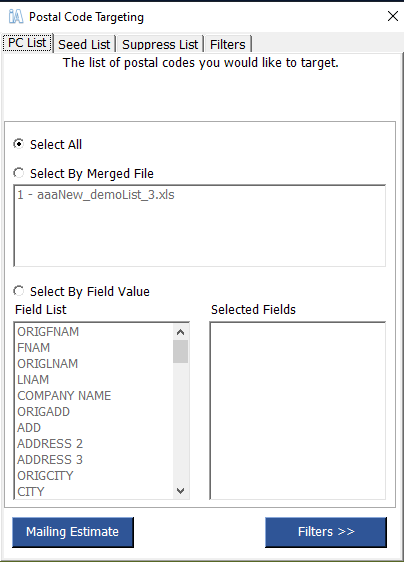Open the Suppress List tab

coord(160,44)
